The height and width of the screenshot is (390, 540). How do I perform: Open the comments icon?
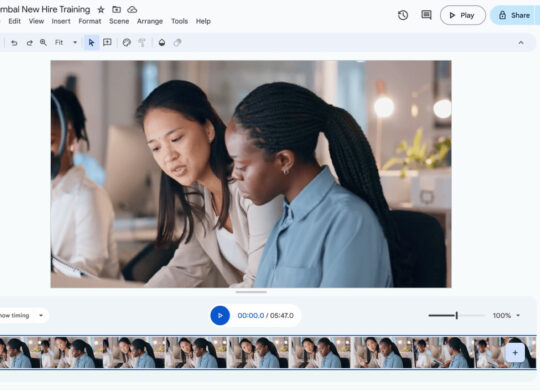point(426,15)
